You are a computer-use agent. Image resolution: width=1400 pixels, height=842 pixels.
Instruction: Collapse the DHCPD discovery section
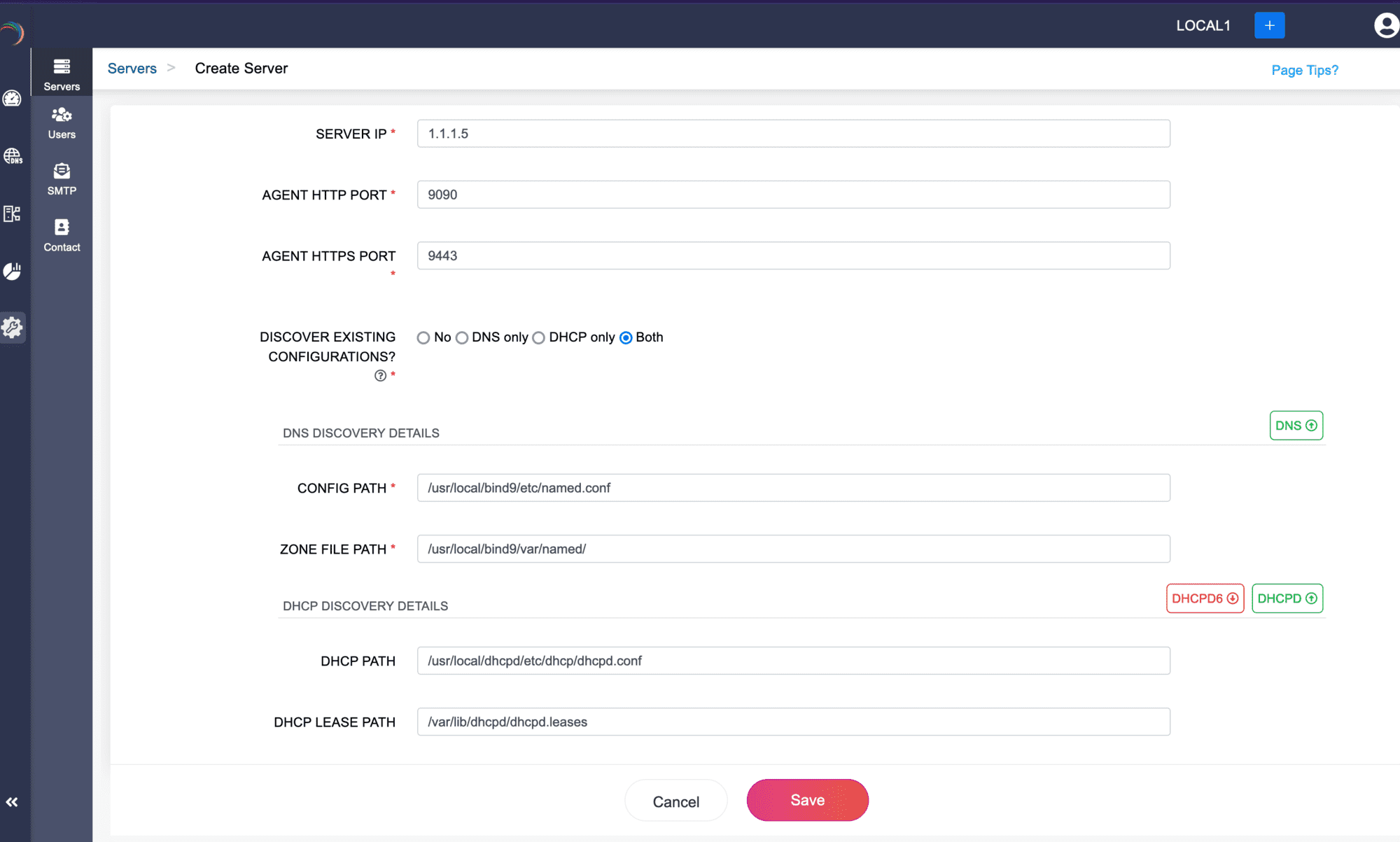tap(1287, 598)
